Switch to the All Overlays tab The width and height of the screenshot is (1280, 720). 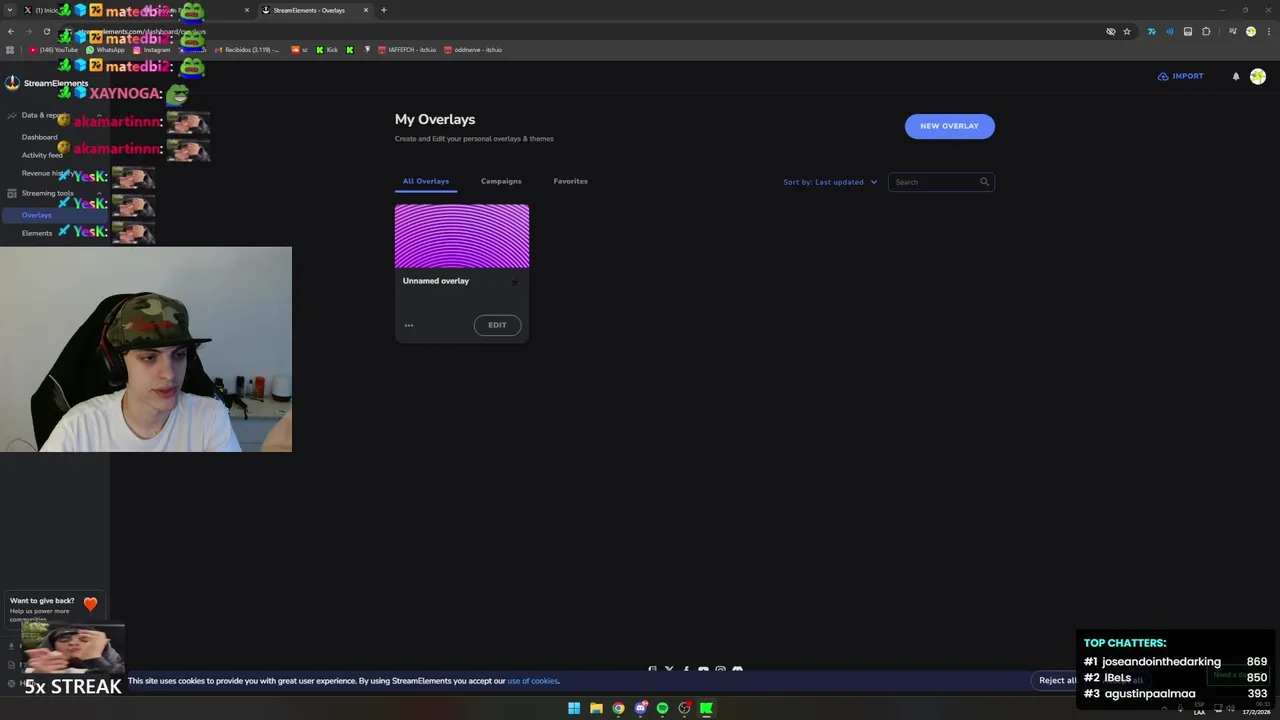[x=426, y=181]
